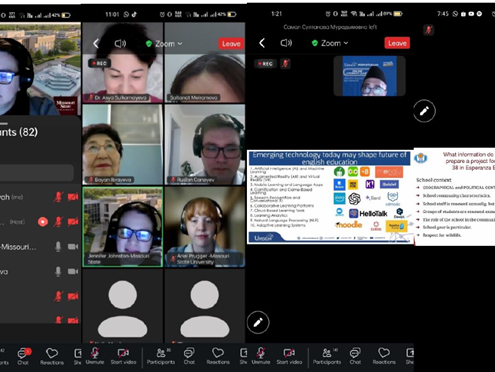
Task: Tap the muted mic icon beside REC on the slide screen
Action: click(x=285, y=63)
